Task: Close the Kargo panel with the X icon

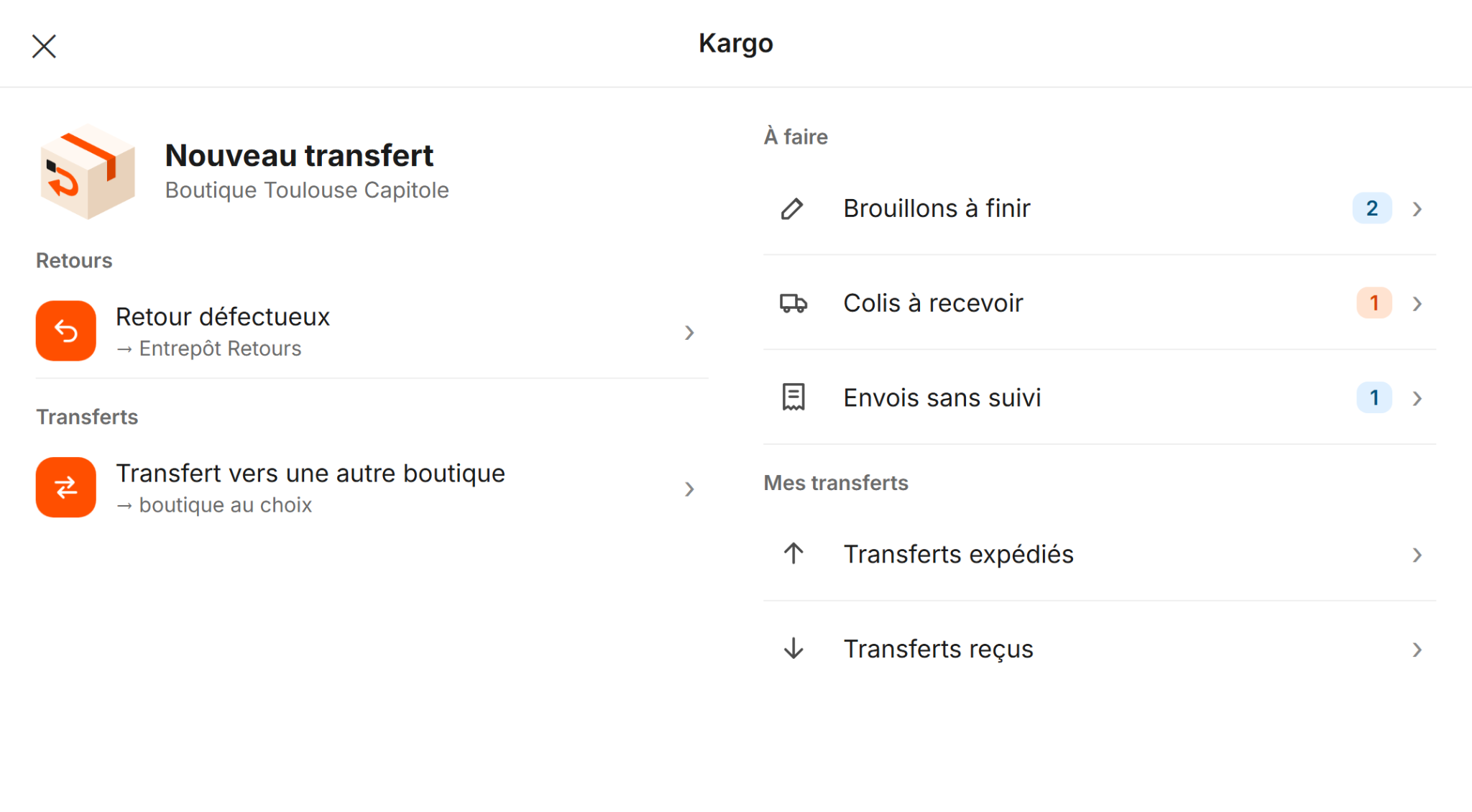Action: pos(44,46)
